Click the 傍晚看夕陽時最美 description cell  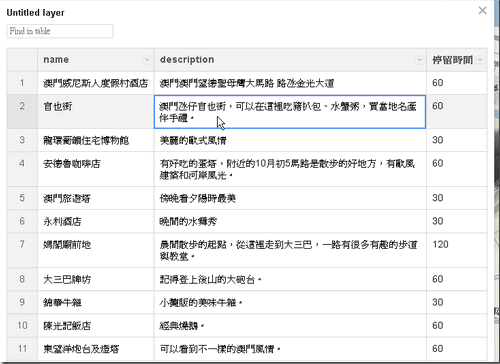coord(290,198)
